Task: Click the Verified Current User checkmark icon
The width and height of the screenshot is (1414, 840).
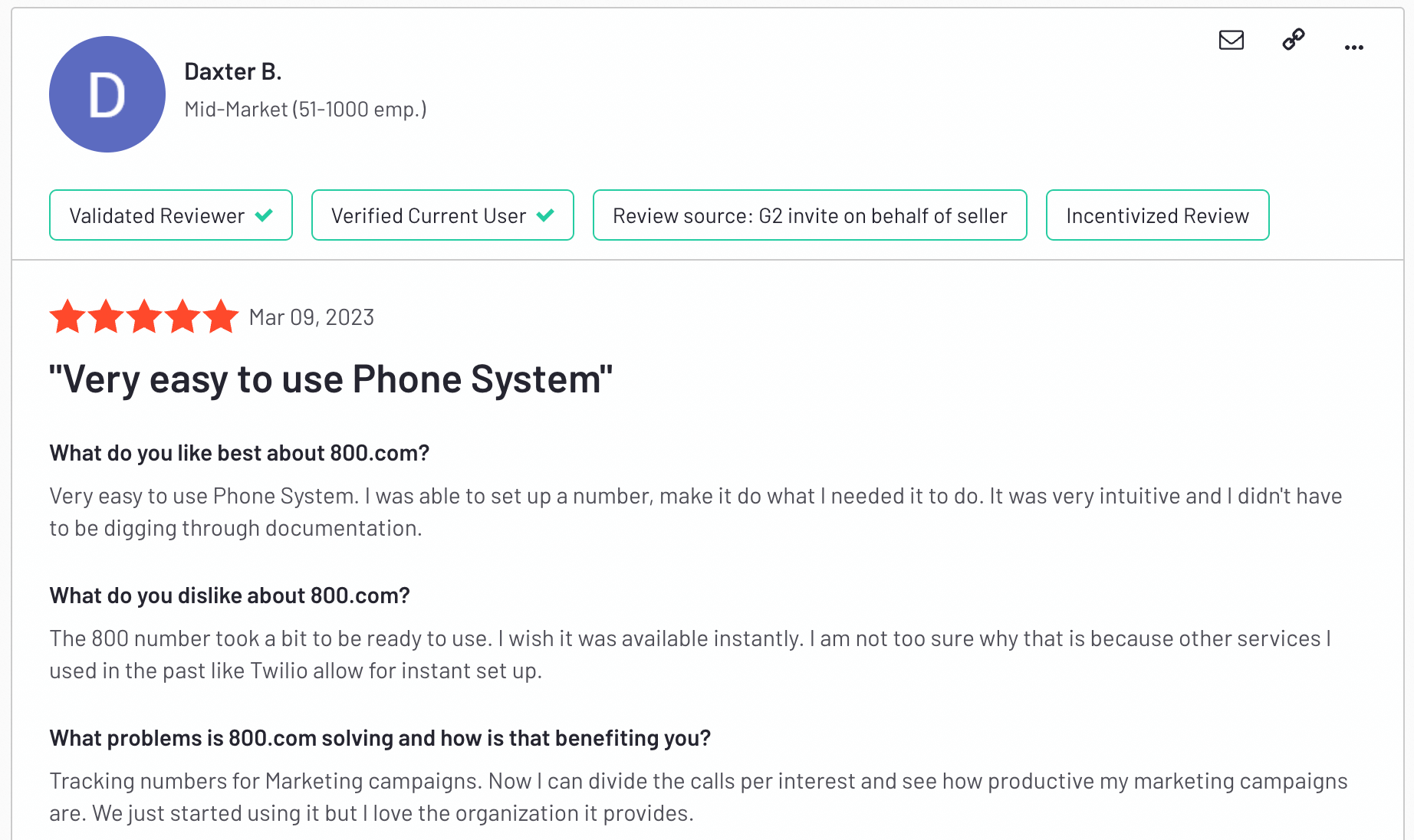Action: (x=545, y=215)
